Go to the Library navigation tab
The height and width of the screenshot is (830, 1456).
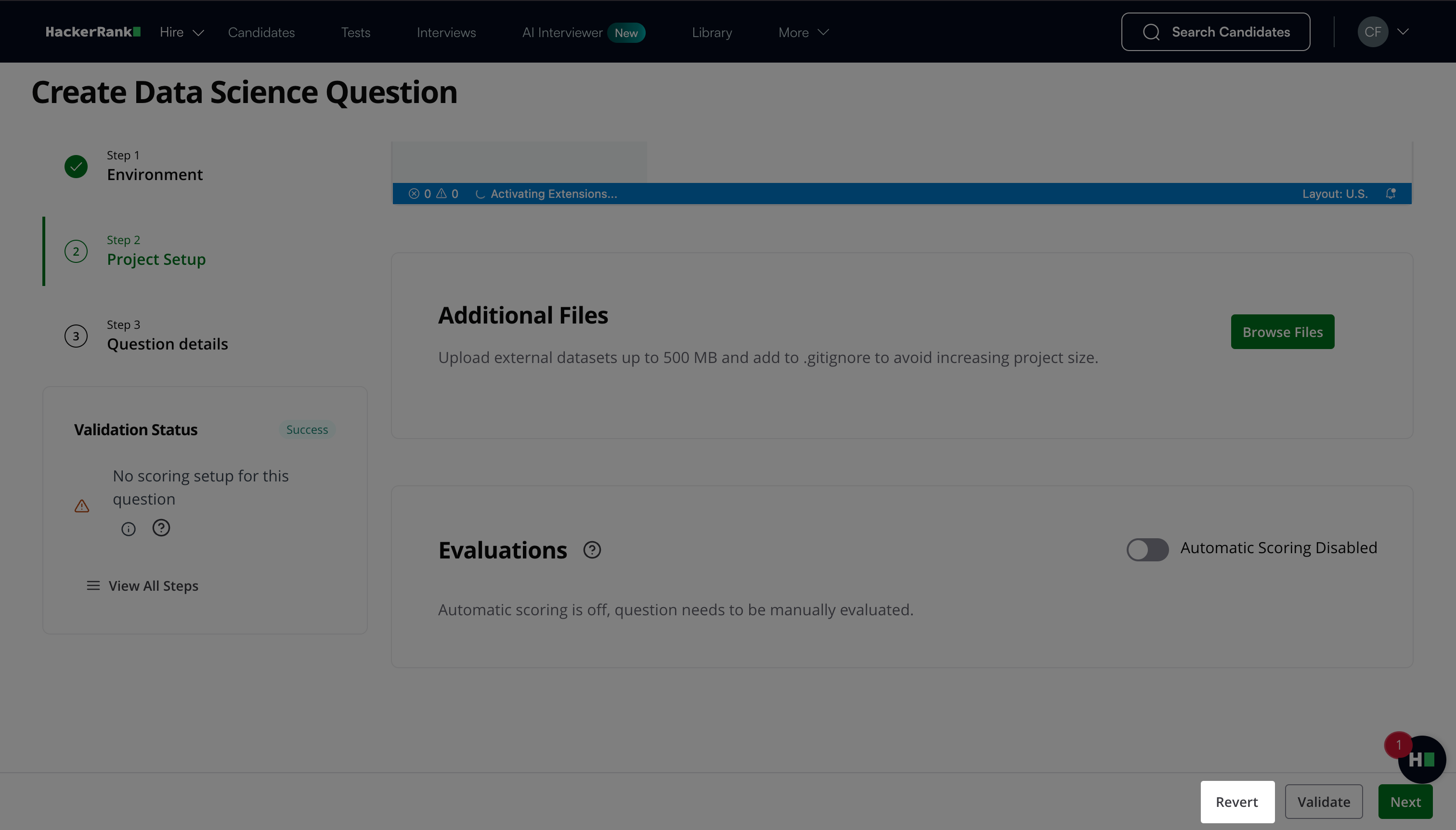[712, 32]
